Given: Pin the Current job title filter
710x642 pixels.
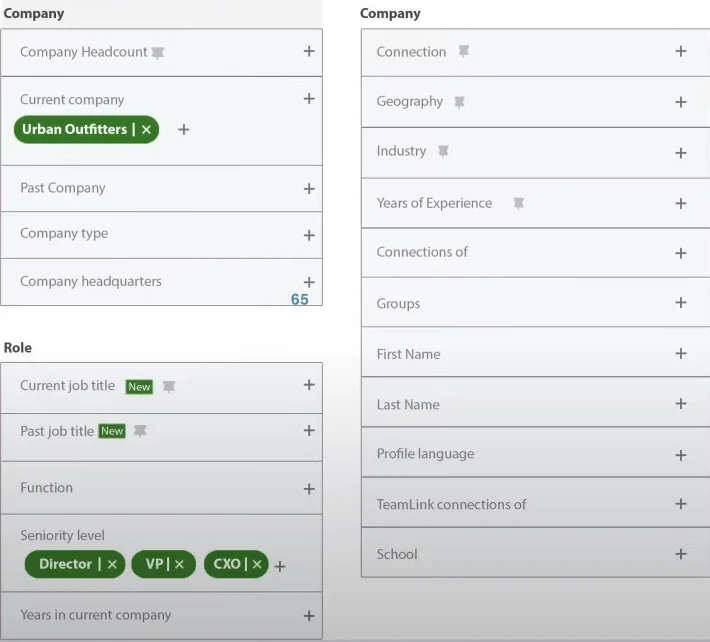Looking at the screenshot, I should [169, 386].
